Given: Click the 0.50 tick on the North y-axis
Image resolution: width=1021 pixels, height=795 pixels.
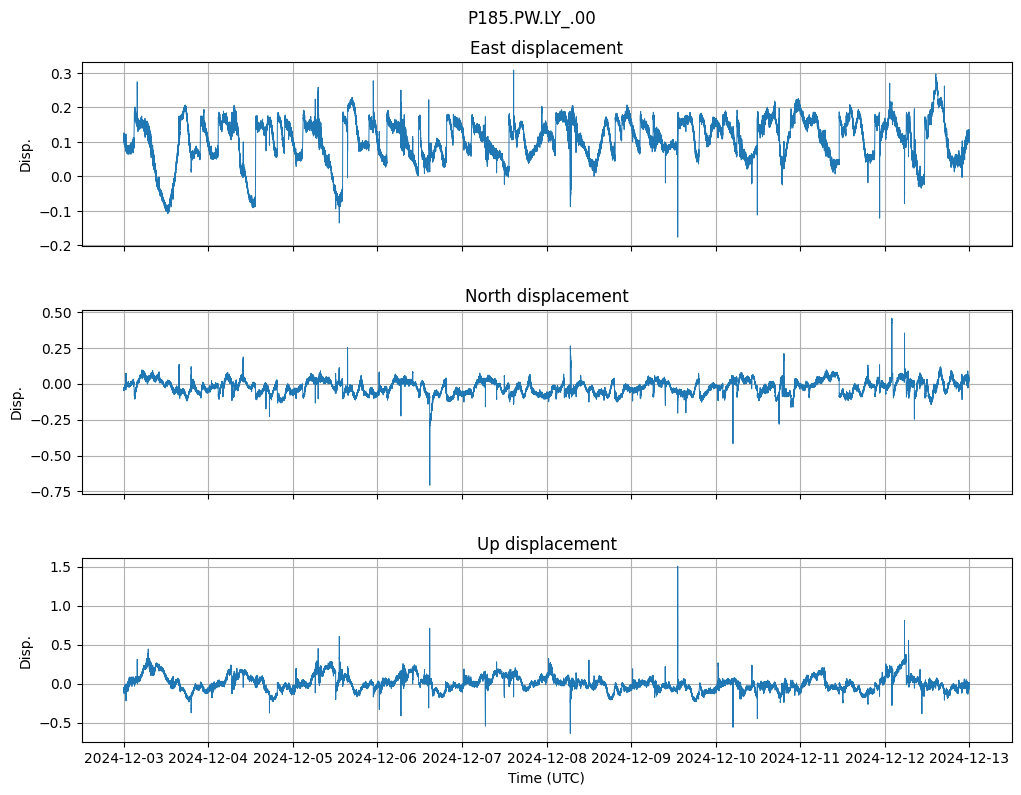Looking at the screenshot, I should pos(58,313).
